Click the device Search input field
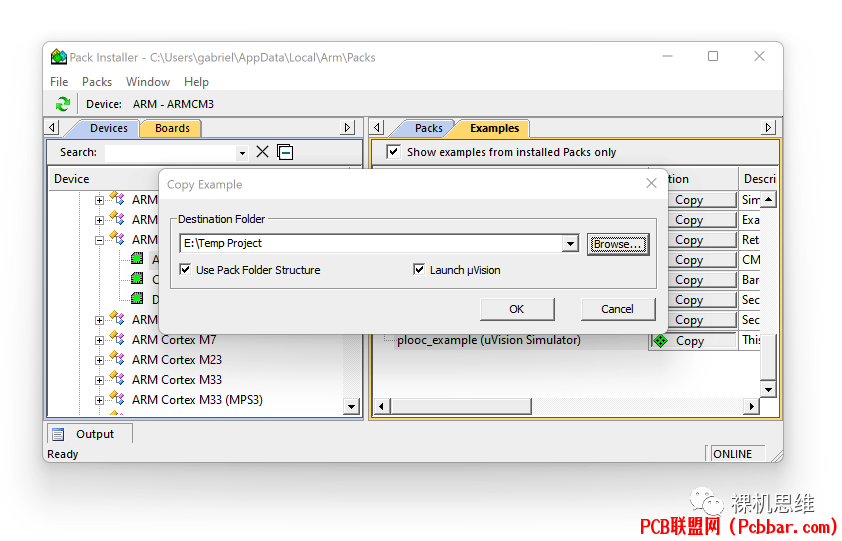Viewport: 842px width, 541px height. (170, 153)
